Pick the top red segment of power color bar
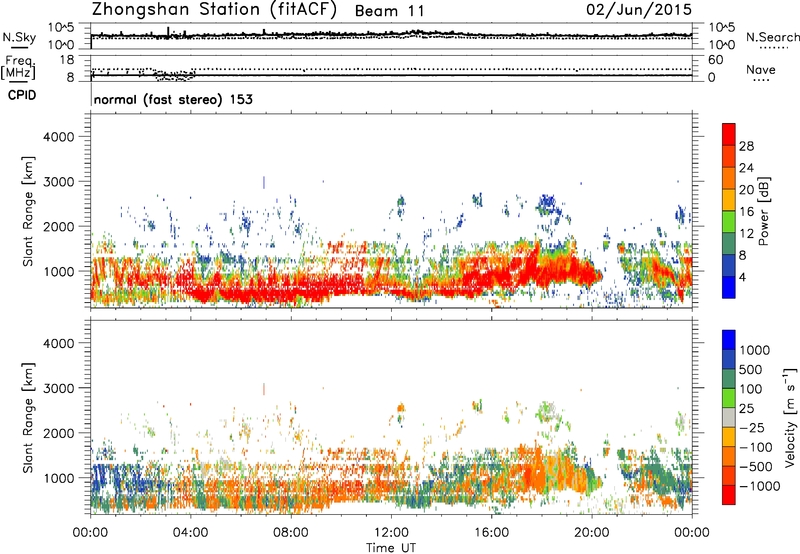The width and height of the screenshot is (800, 554). pyautogui.click(x=729, y=134)
